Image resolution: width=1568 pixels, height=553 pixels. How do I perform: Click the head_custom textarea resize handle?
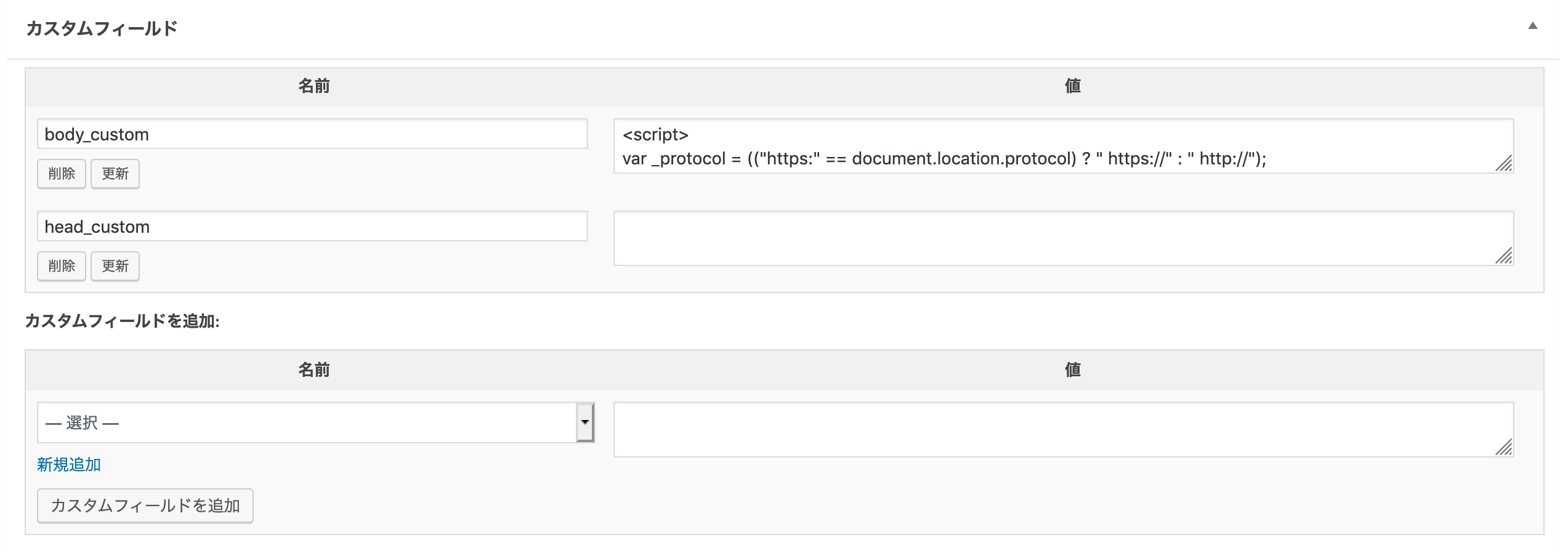[1504, 256]
